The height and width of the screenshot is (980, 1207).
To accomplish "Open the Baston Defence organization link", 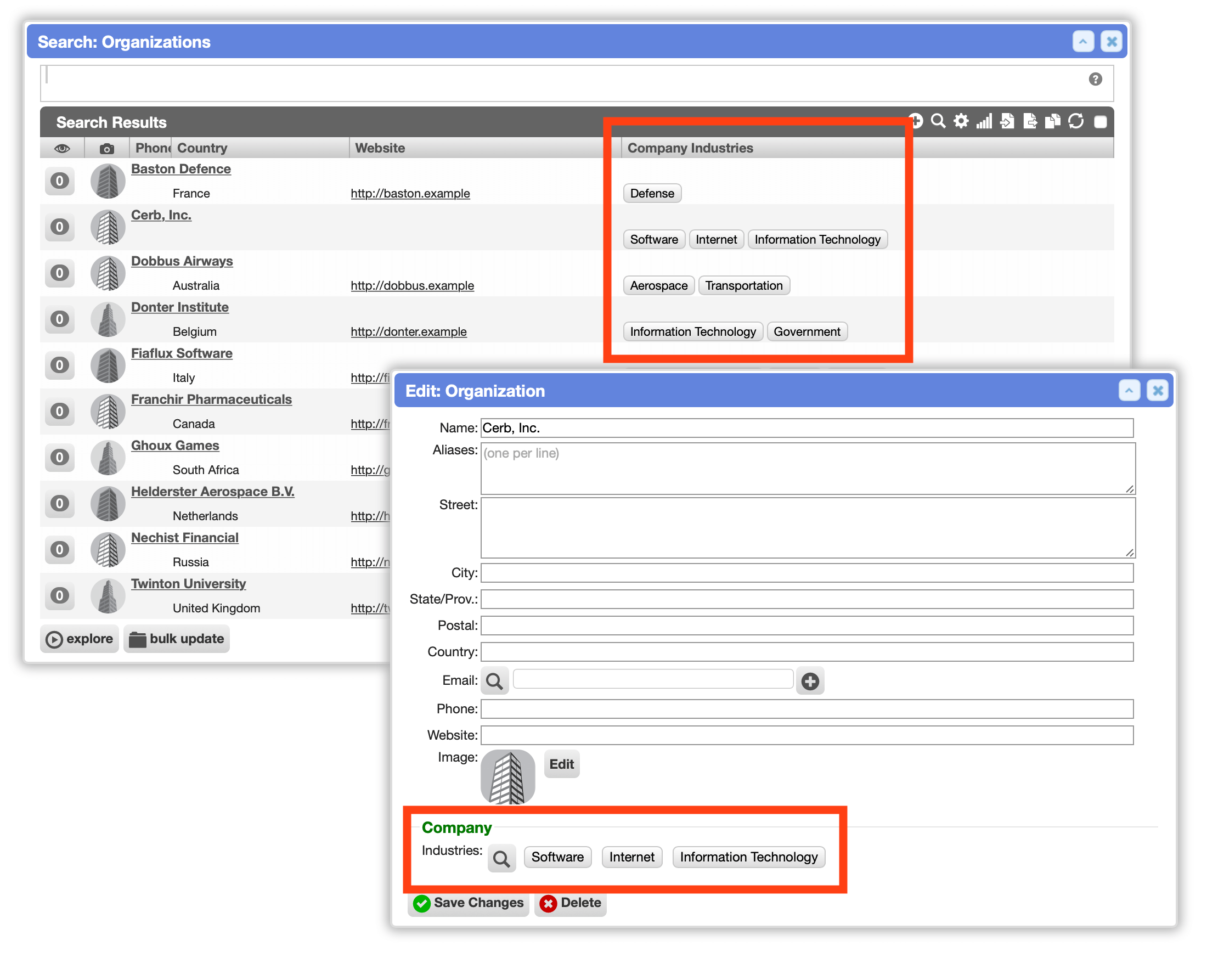I will click(181, 170).
